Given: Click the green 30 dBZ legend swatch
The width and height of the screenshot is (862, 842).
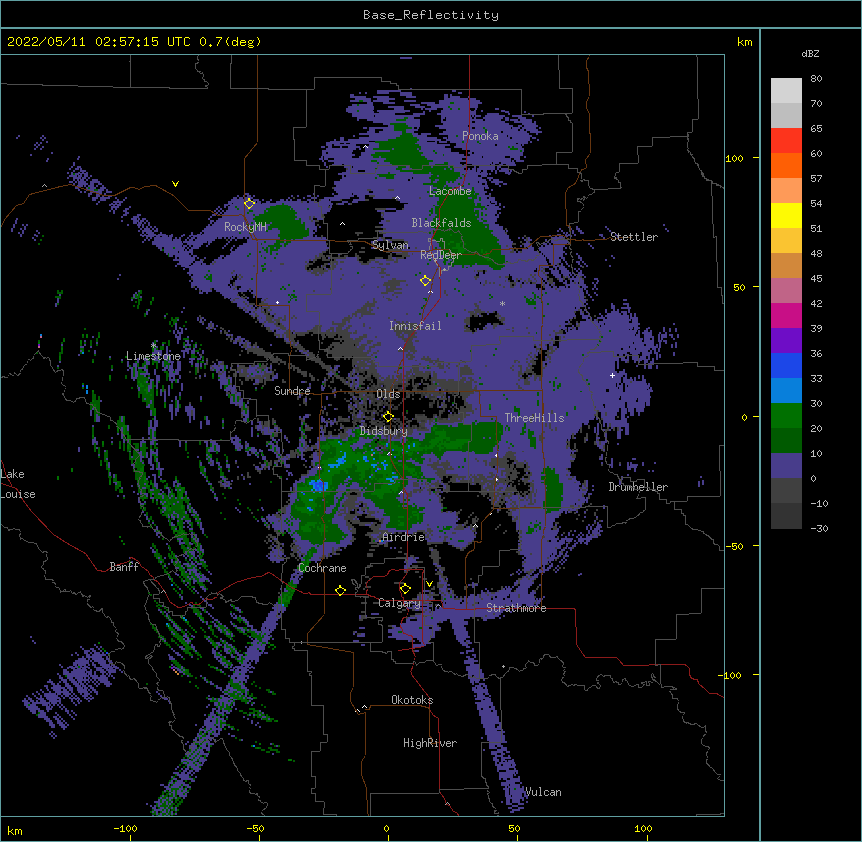Looking at the screenshot, I should pos(786,416).
